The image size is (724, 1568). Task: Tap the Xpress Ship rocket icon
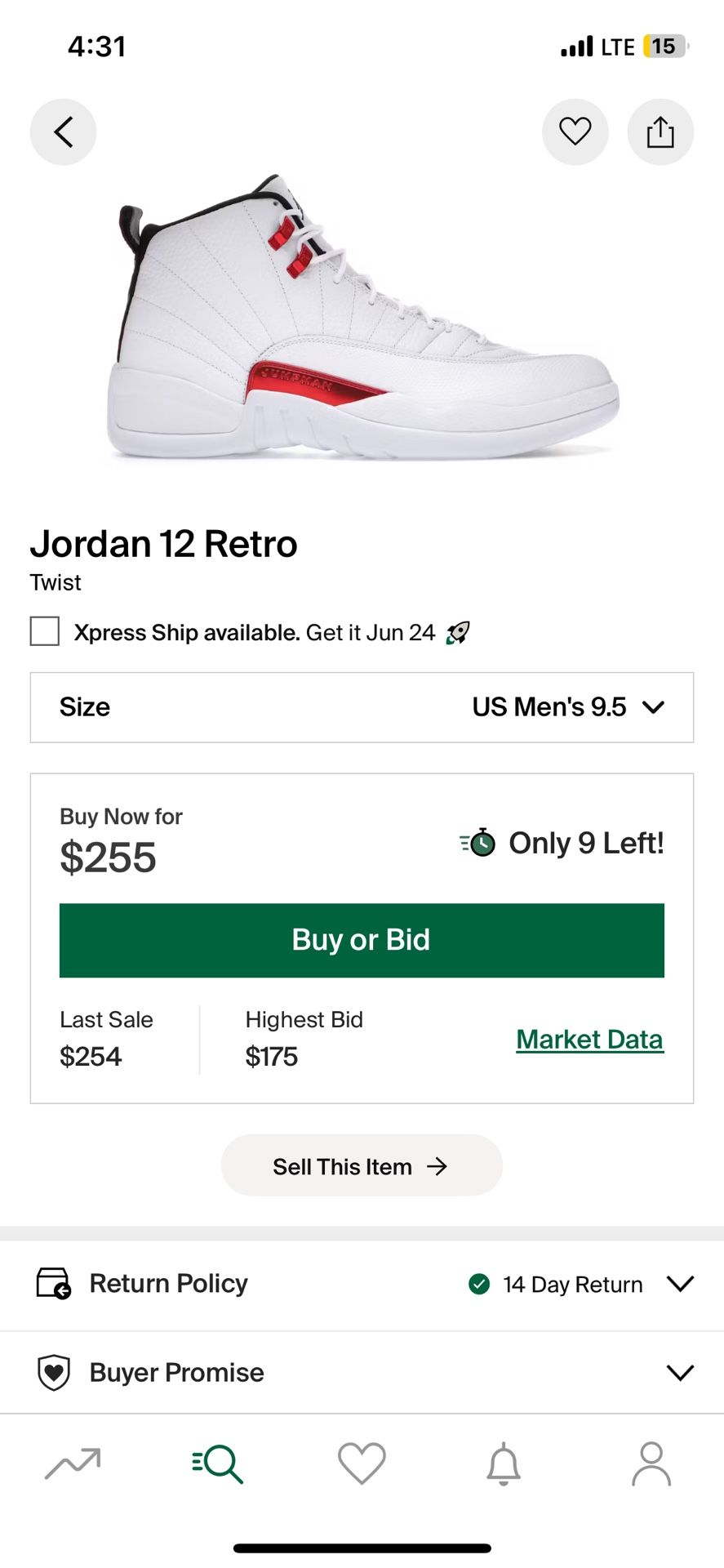[458, 632]
